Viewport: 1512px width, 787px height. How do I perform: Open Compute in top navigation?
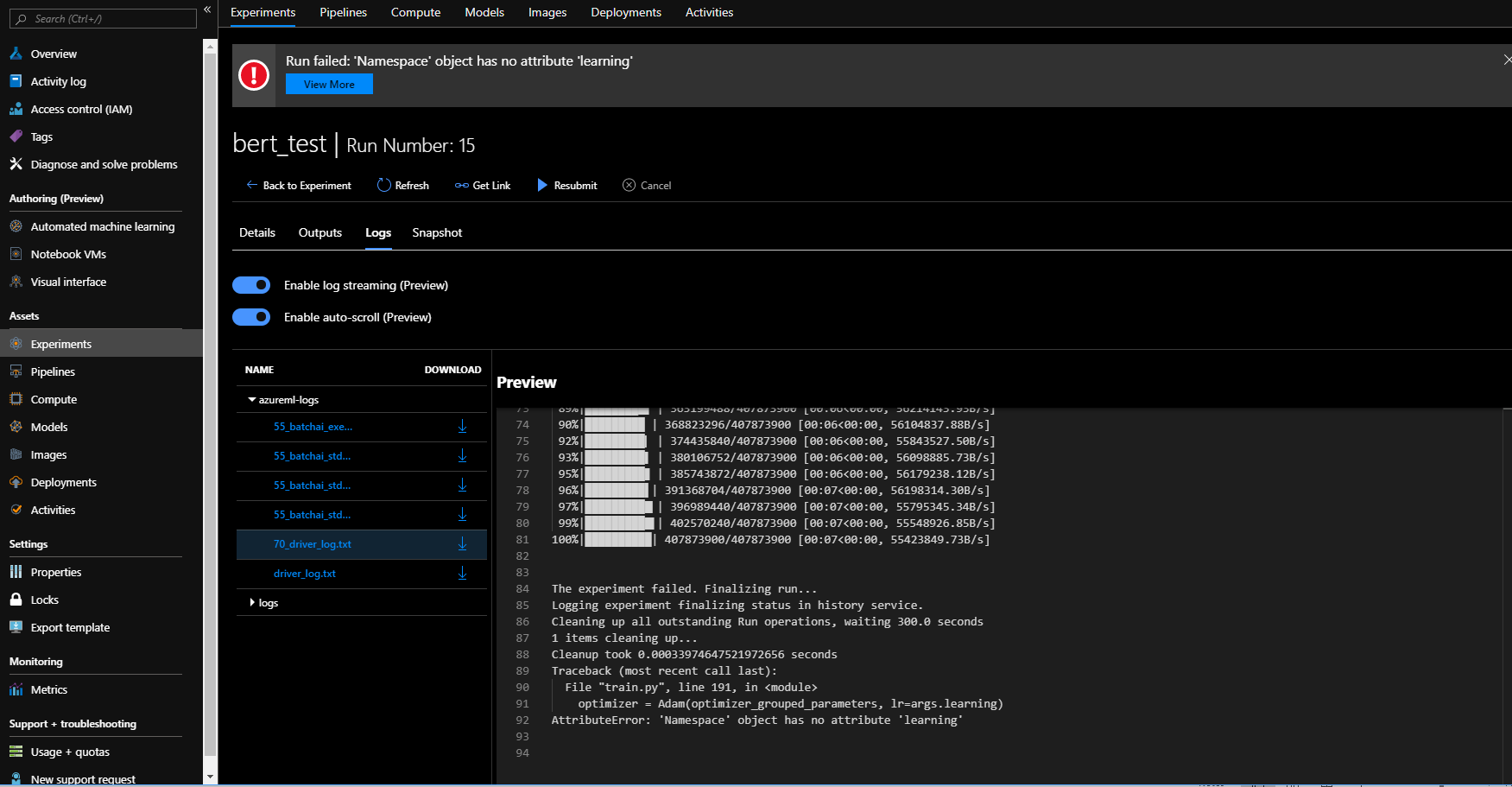[415, 12]
